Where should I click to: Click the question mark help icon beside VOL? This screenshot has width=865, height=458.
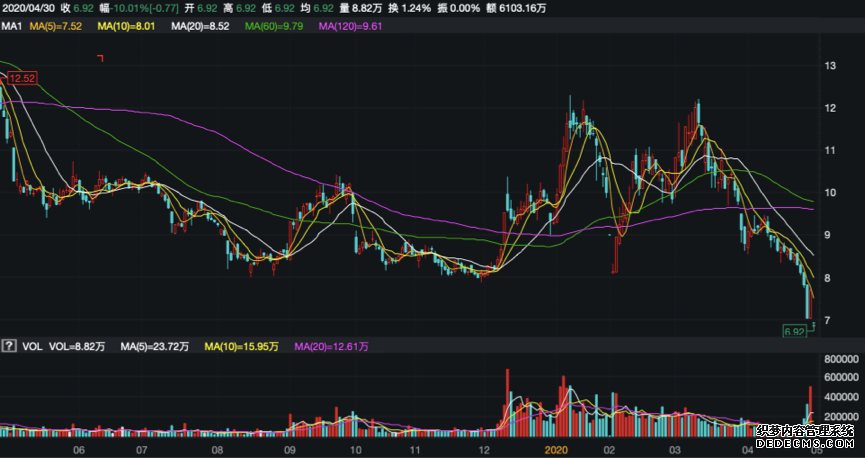click(x=9, y=346)
